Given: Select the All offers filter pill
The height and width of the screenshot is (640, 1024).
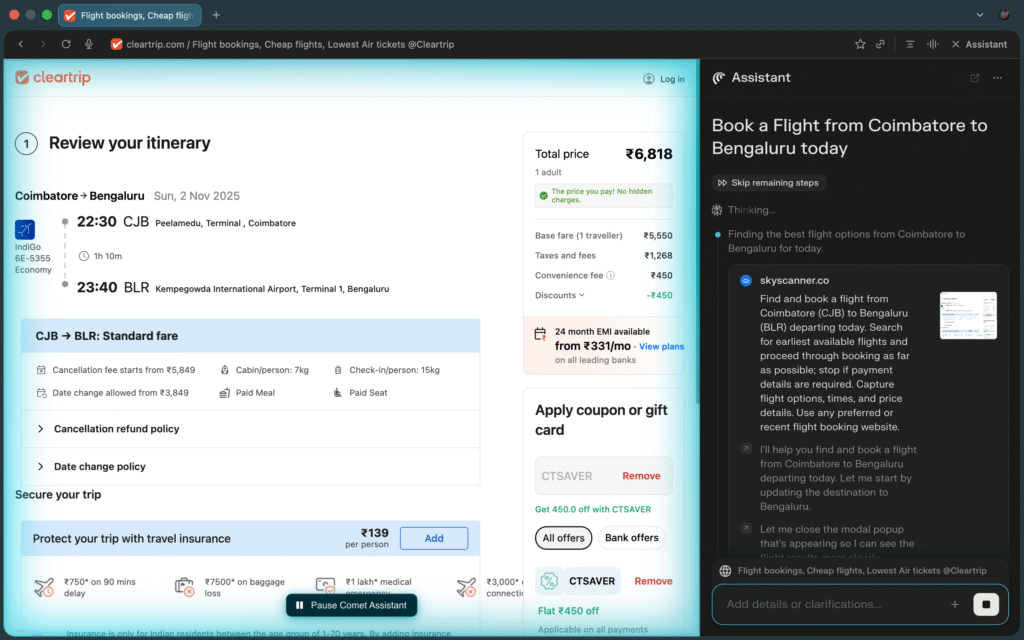Looking at the screenshot, I should point(563,538).
